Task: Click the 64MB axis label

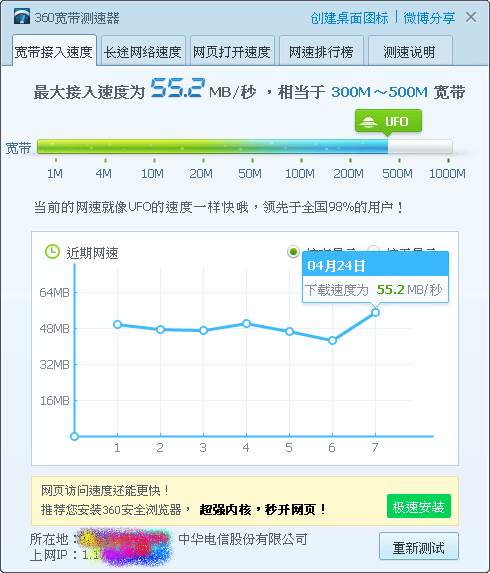Action: (x=54, y=292)
